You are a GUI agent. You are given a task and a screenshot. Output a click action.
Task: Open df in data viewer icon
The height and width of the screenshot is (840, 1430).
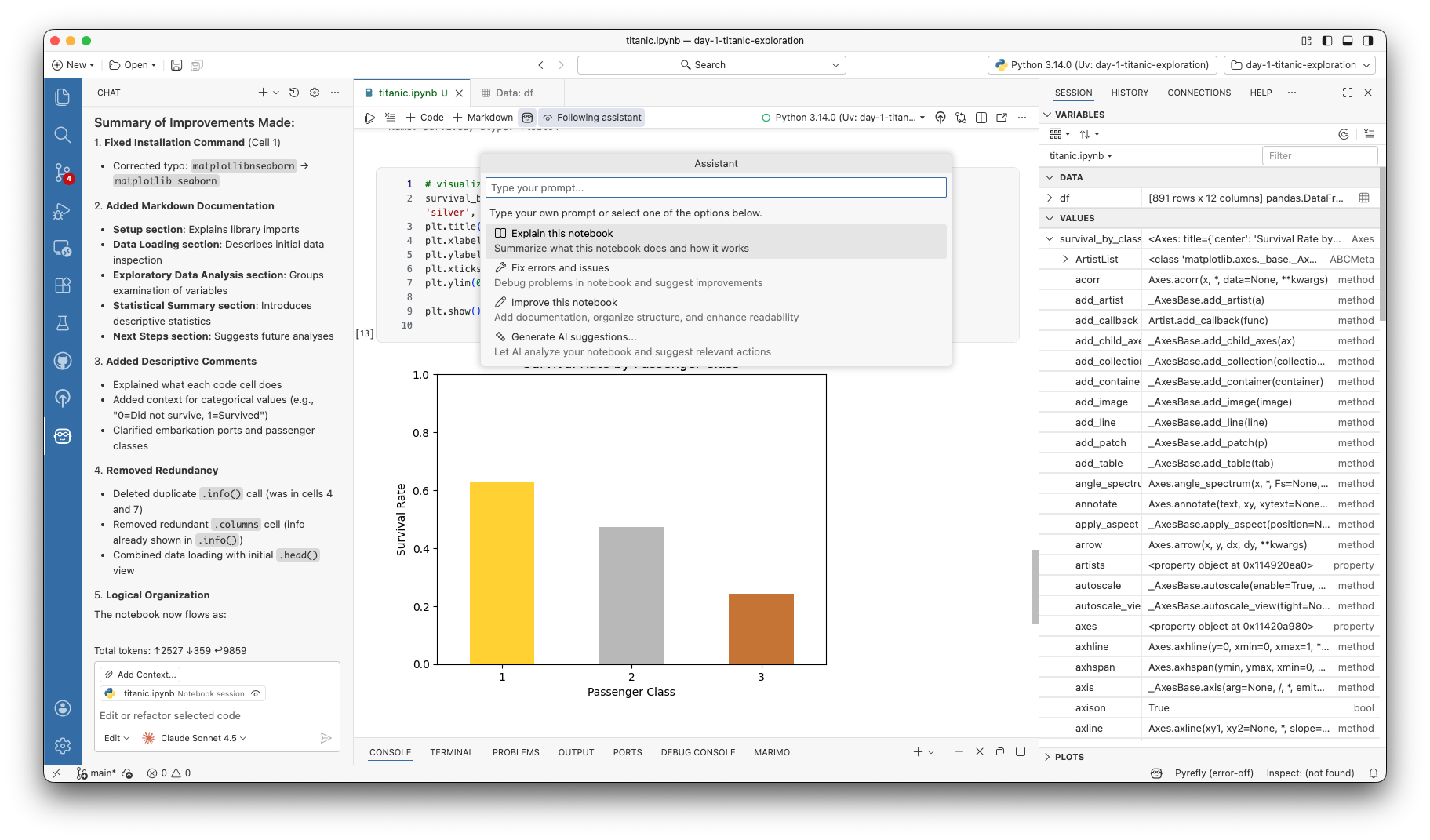tap(1364, 198)
